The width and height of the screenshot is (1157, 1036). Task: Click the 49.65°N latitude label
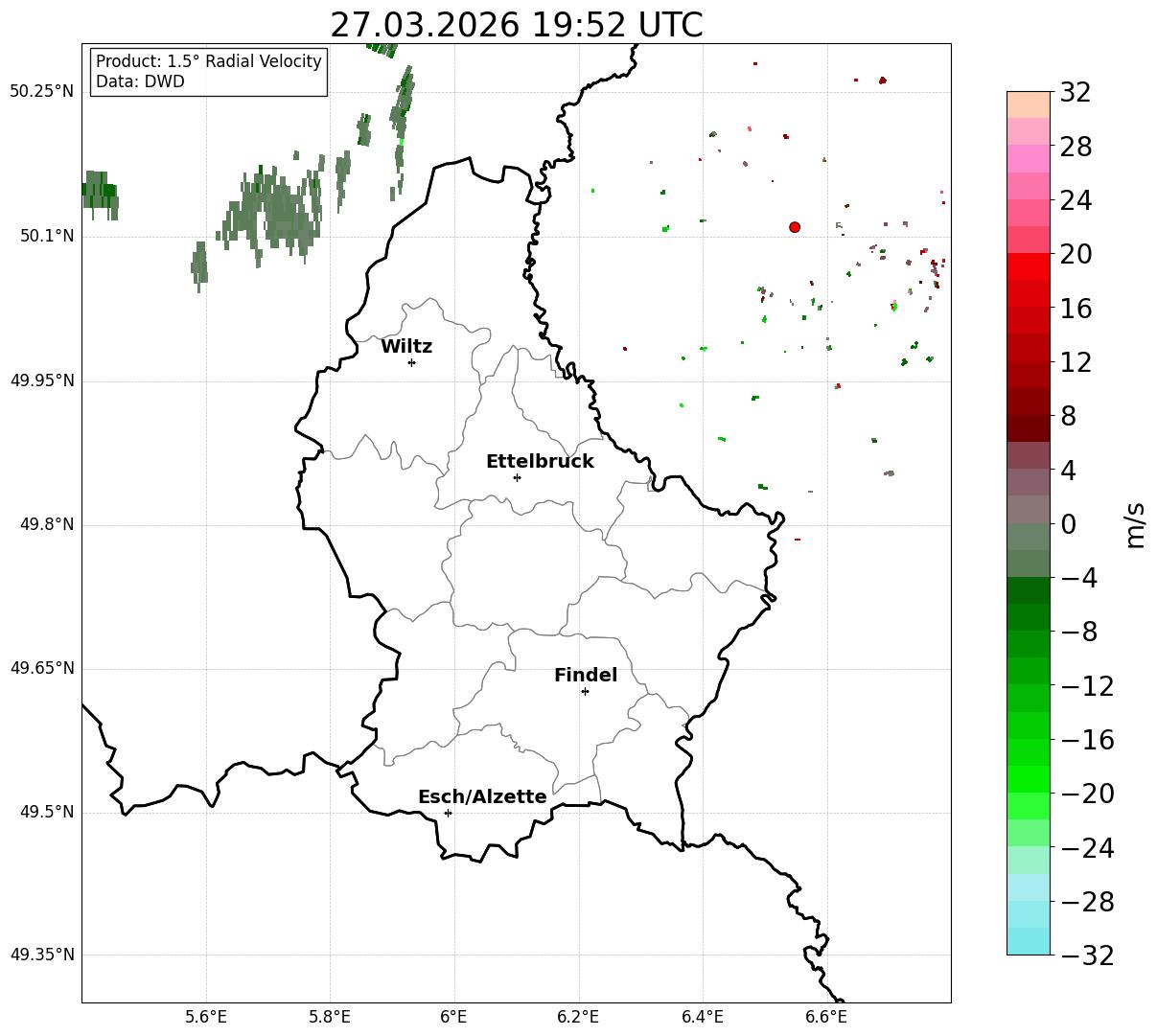(42, 668)
